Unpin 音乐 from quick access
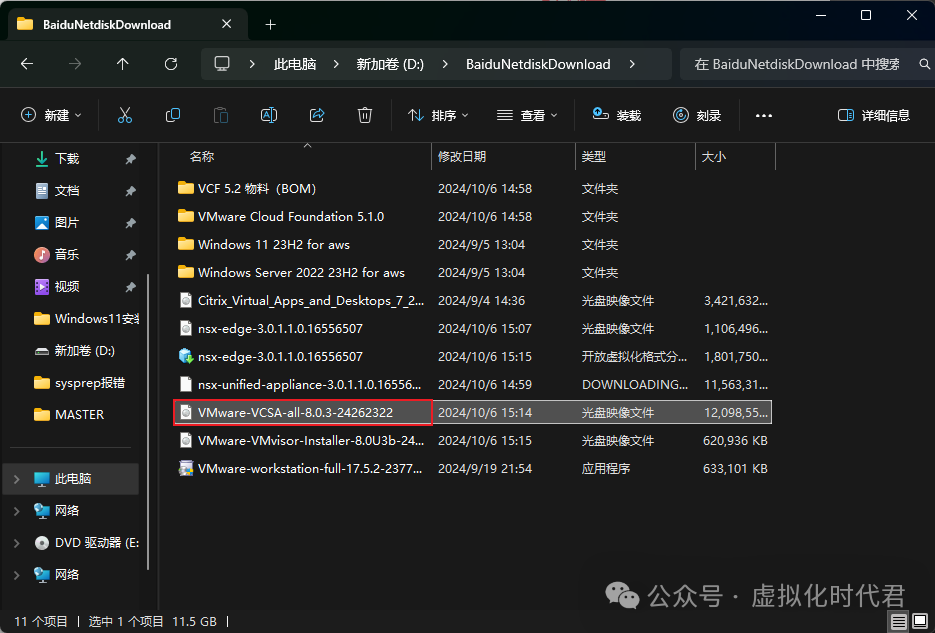Viewport: 935px width, 633px height. point(131,255)
